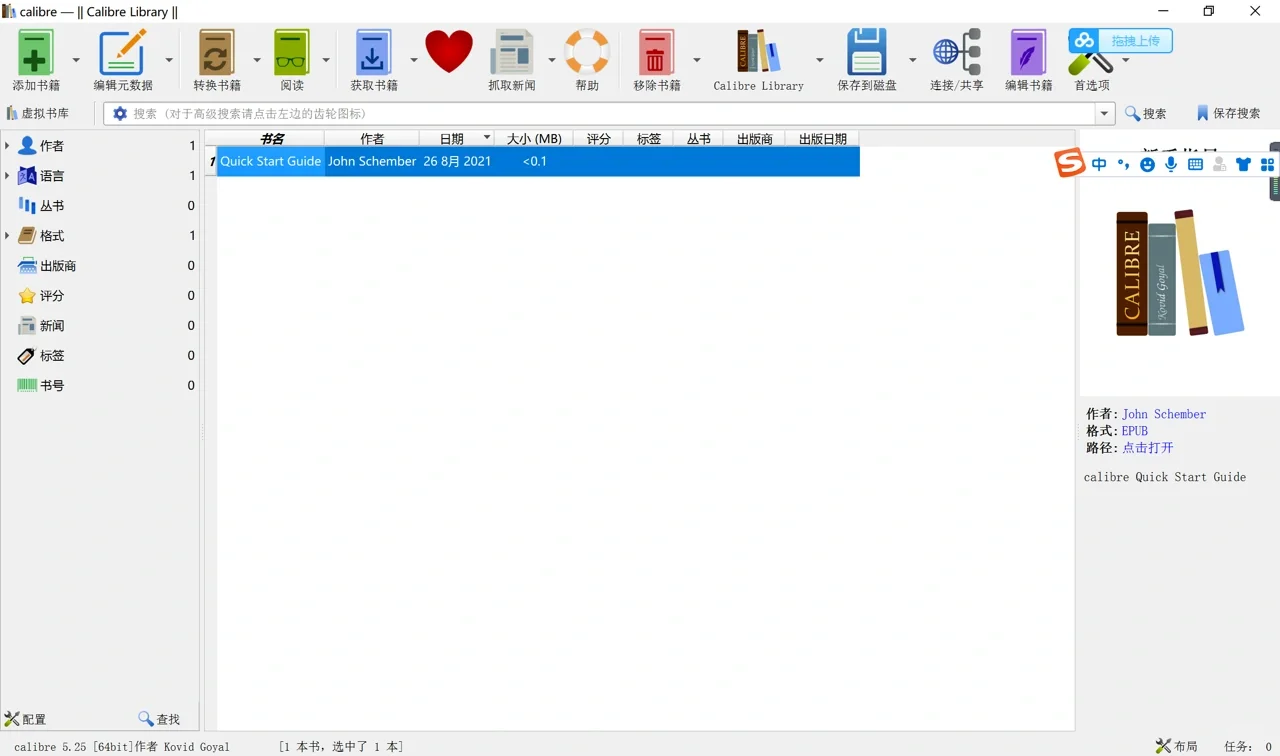Click the Sogou microphone voice input icon
Viewport: 1280px width, 756px height.
1171,164
